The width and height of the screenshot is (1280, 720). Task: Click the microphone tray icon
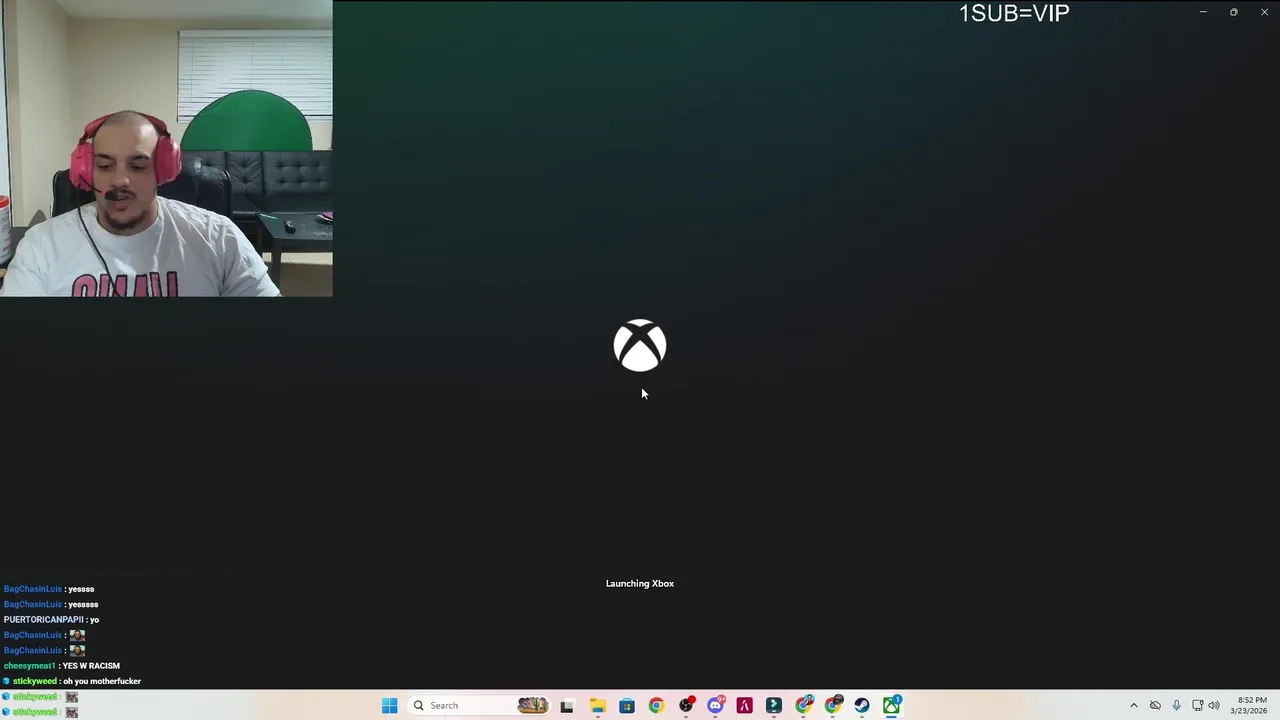click(x=1176, y=705)
